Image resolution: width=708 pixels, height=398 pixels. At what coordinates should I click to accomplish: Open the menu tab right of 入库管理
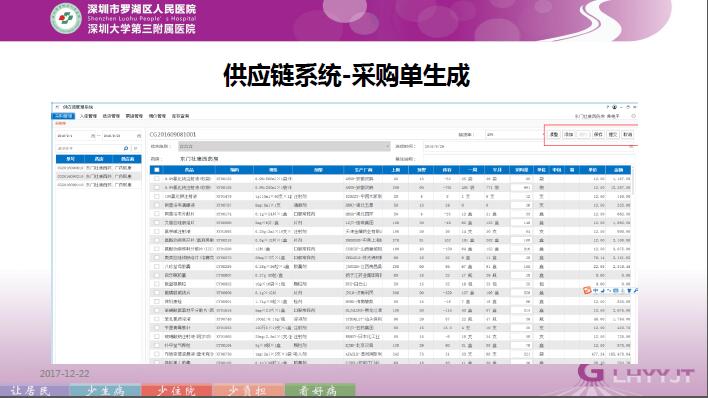111,116
